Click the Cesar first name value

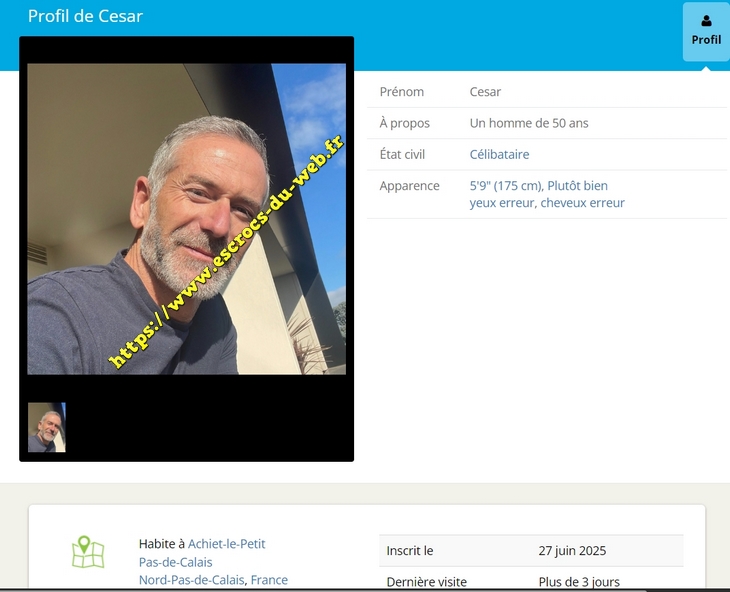coord(485,91)
